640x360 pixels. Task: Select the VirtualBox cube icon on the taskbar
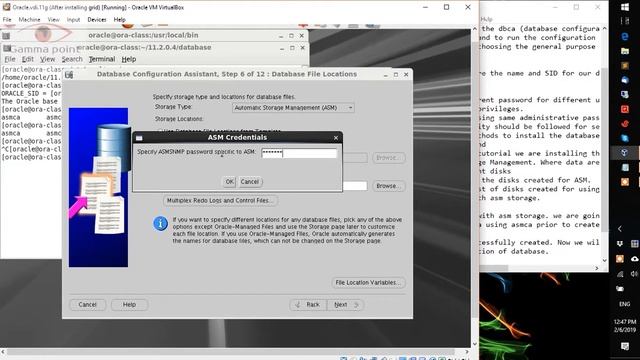click(624, 153)
